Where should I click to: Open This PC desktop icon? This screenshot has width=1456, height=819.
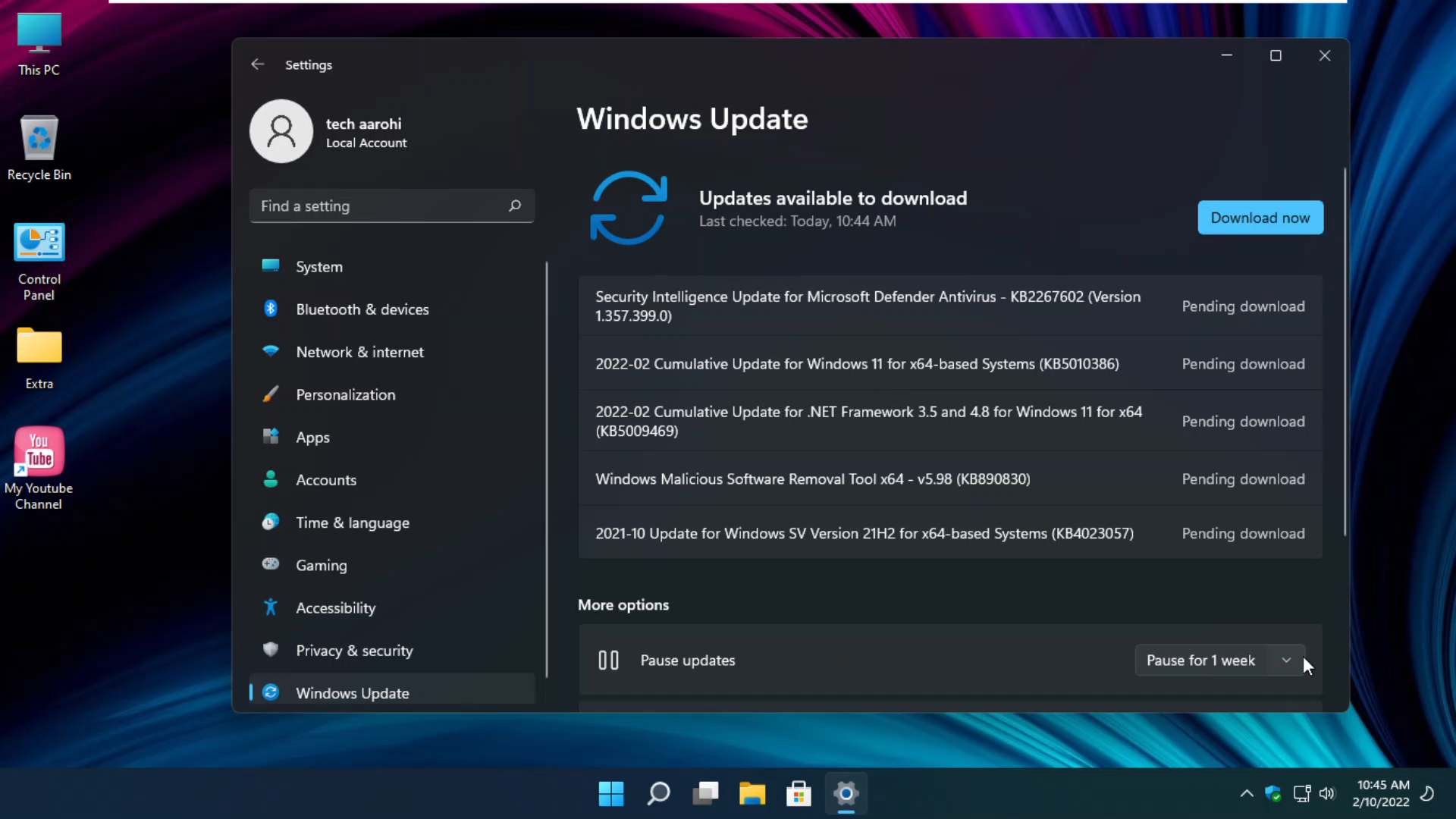tap(39, 45)
